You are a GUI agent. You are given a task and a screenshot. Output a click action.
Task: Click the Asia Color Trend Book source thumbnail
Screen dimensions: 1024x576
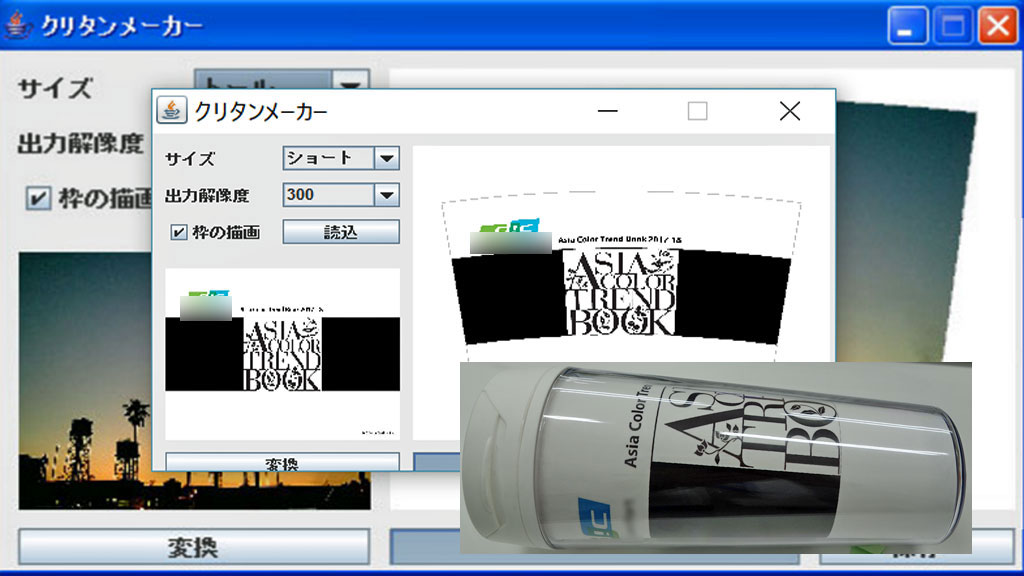coord(282,354)
